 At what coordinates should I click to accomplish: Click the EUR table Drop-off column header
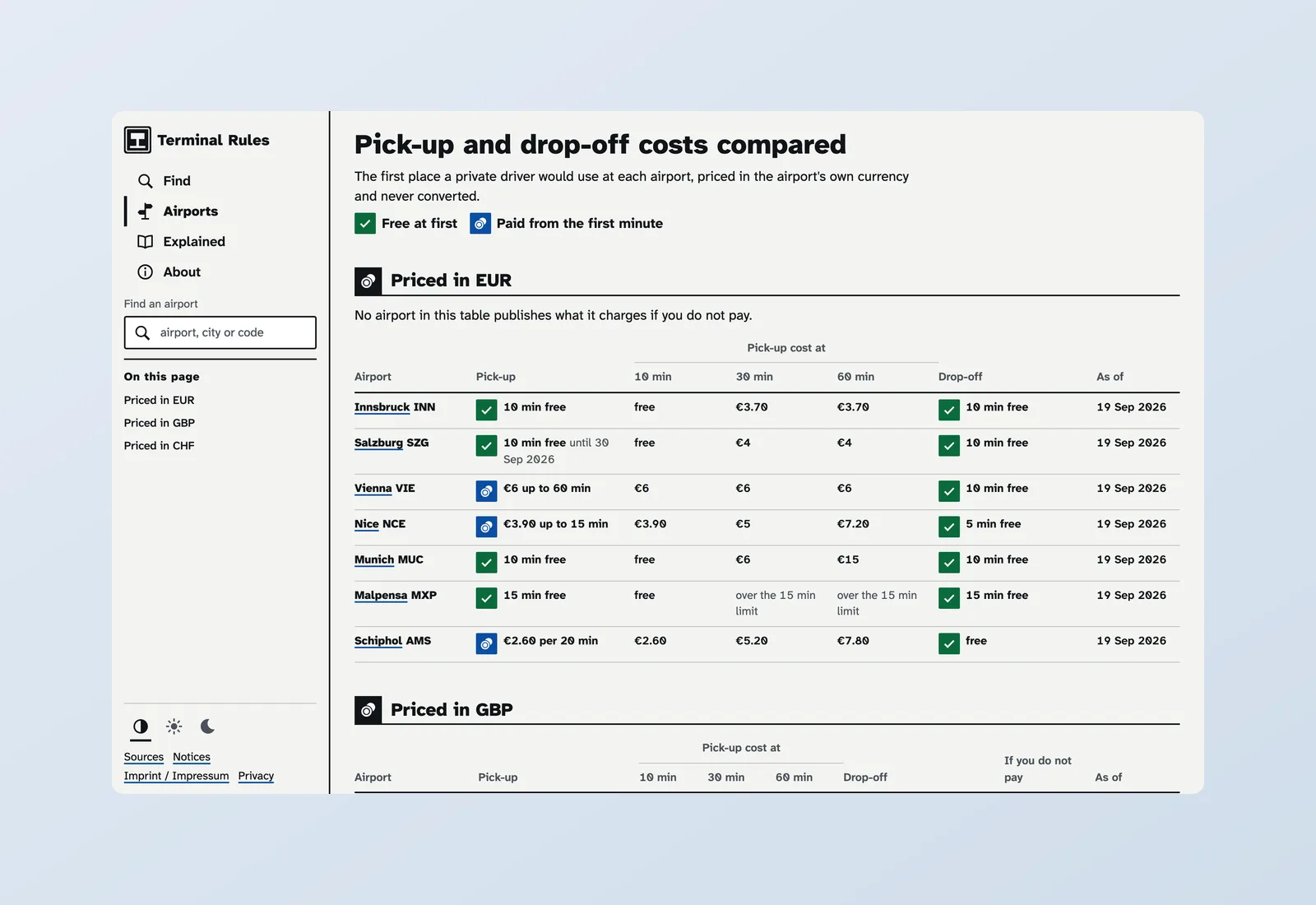961,377
